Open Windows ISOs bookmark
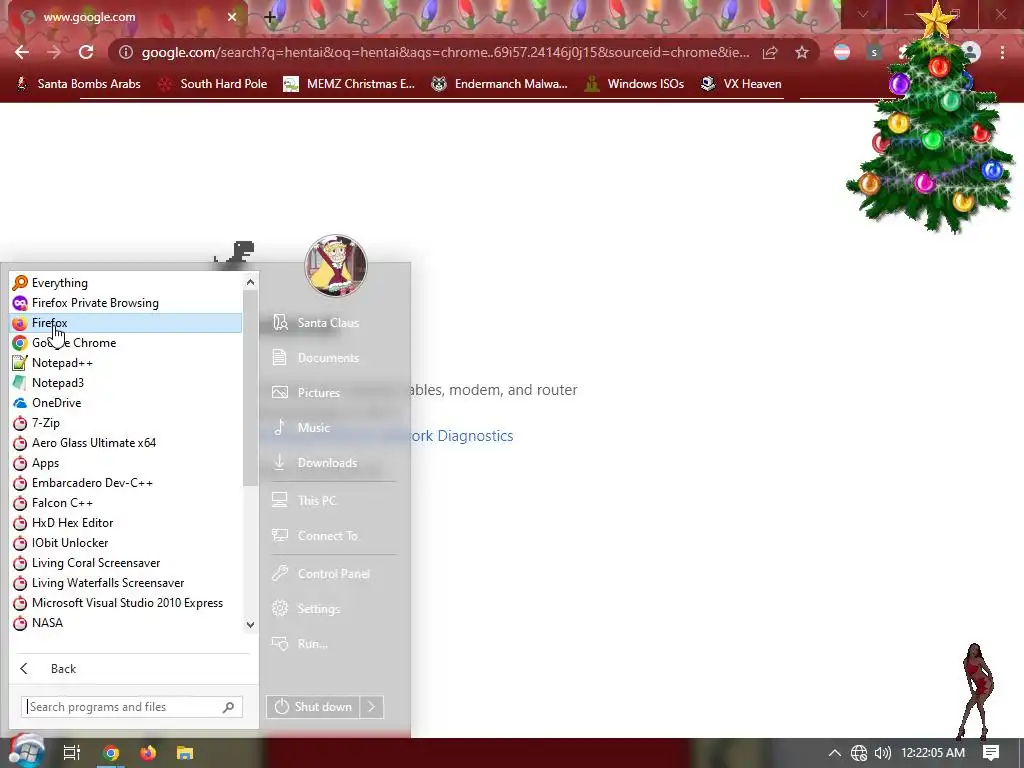 click(635, 84)
